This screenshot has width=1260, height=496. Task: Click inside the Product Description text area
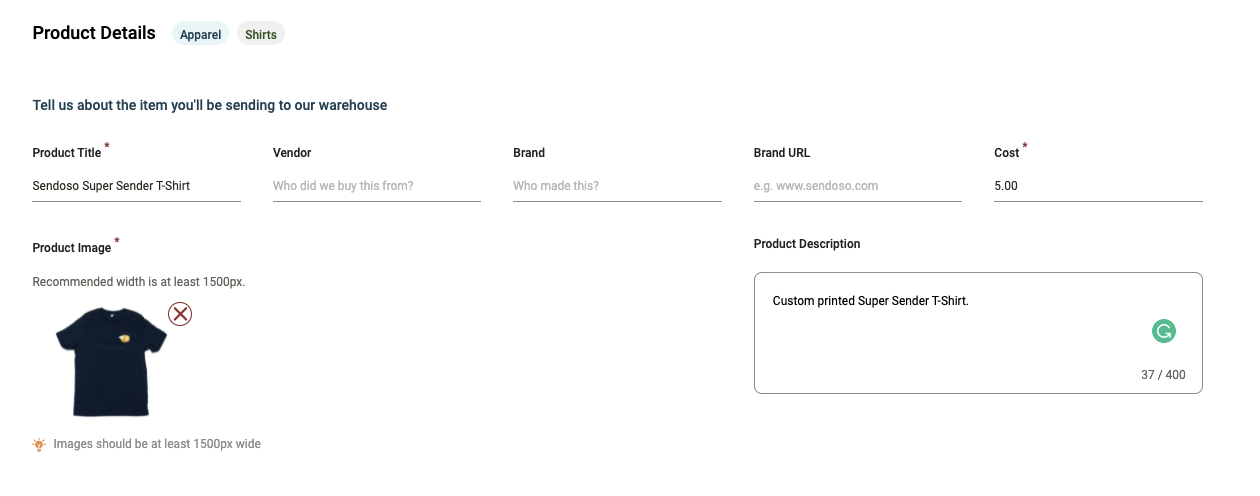tap(960, 330)
